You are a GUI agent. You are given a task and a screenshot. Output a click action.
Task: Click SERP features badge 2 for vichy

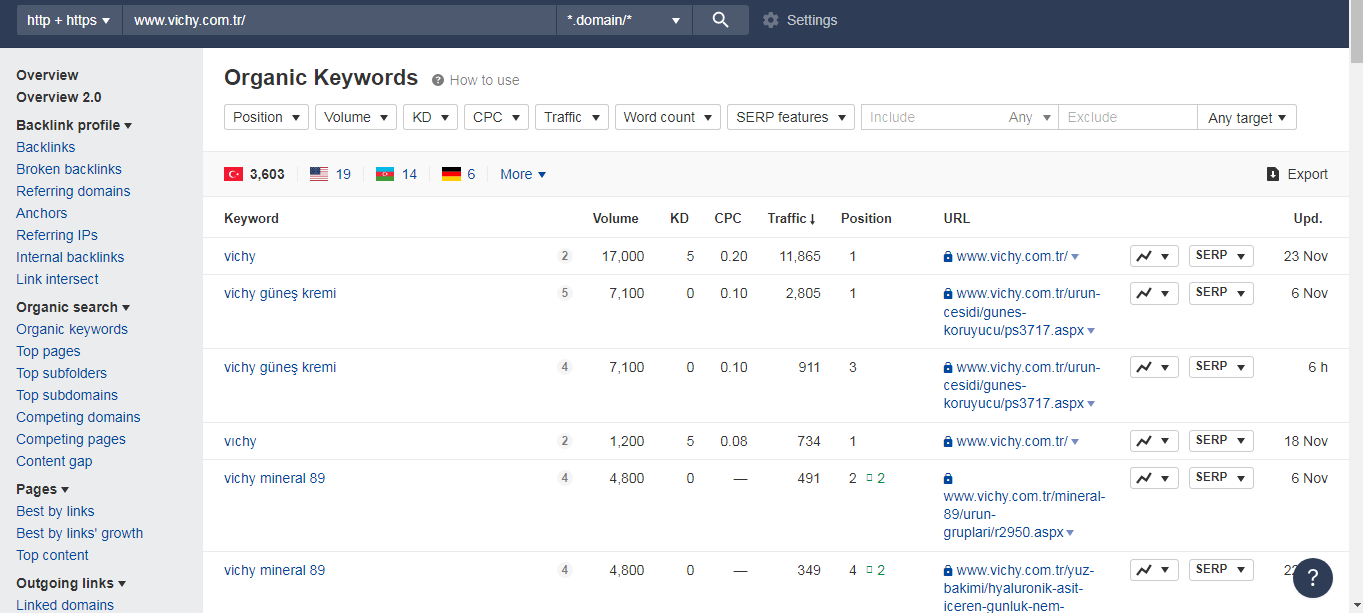564,256
